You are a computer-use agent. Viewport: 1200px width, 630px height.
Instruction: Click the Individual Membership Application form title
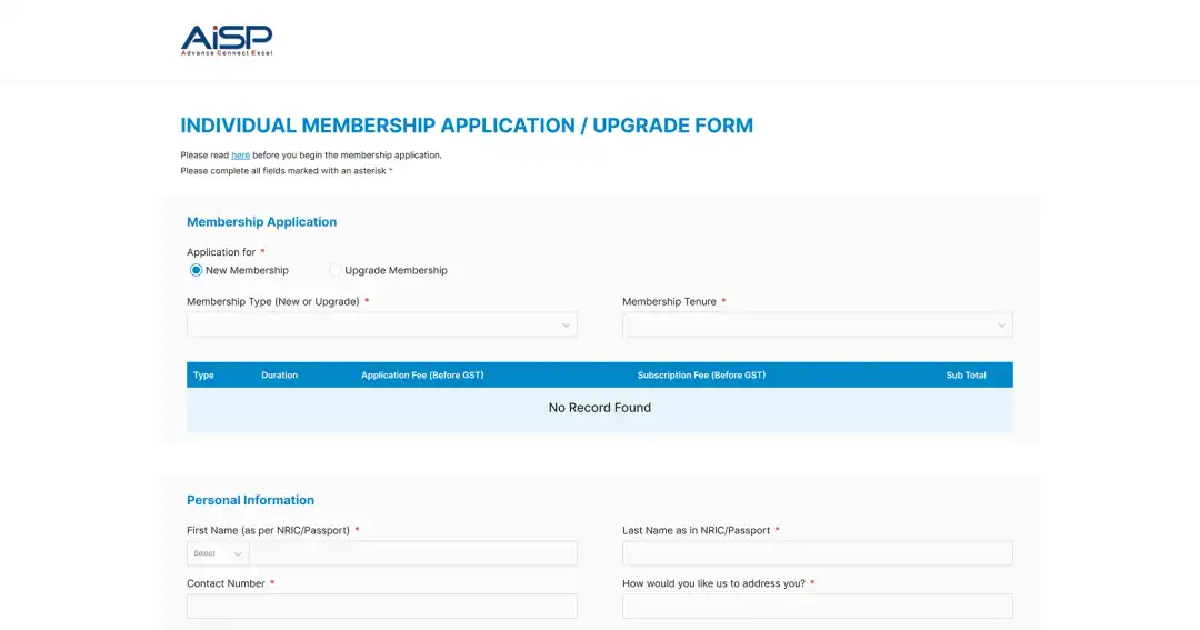coord(466,126)
